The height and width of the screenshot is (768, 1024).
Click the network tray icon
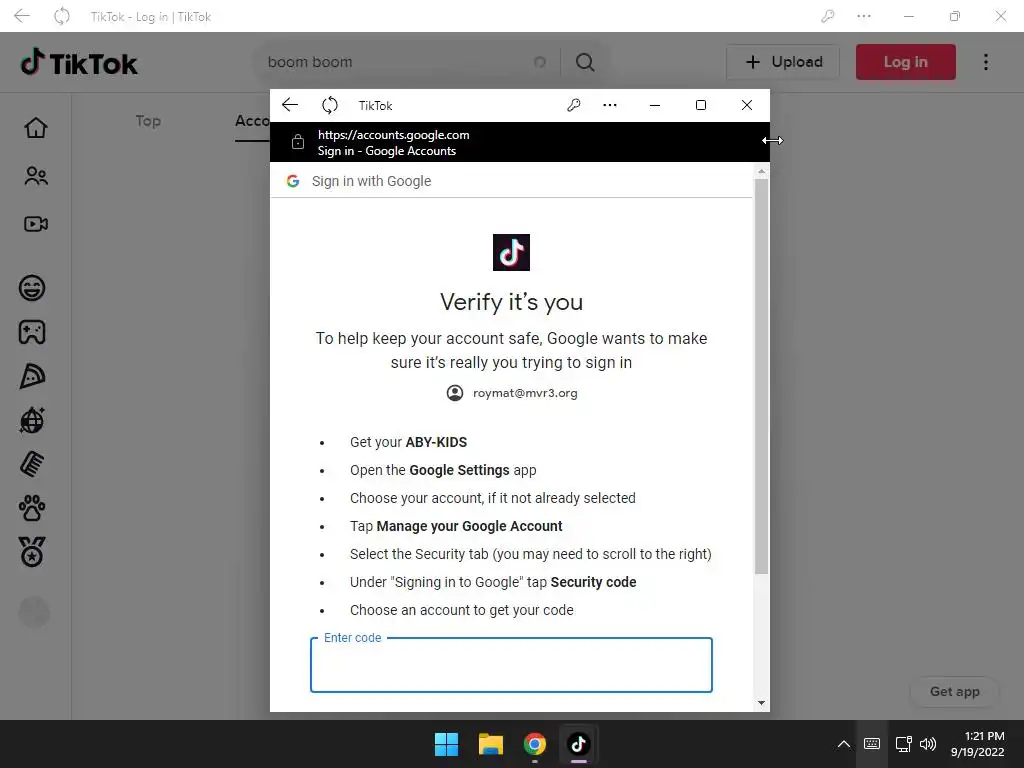903,744
